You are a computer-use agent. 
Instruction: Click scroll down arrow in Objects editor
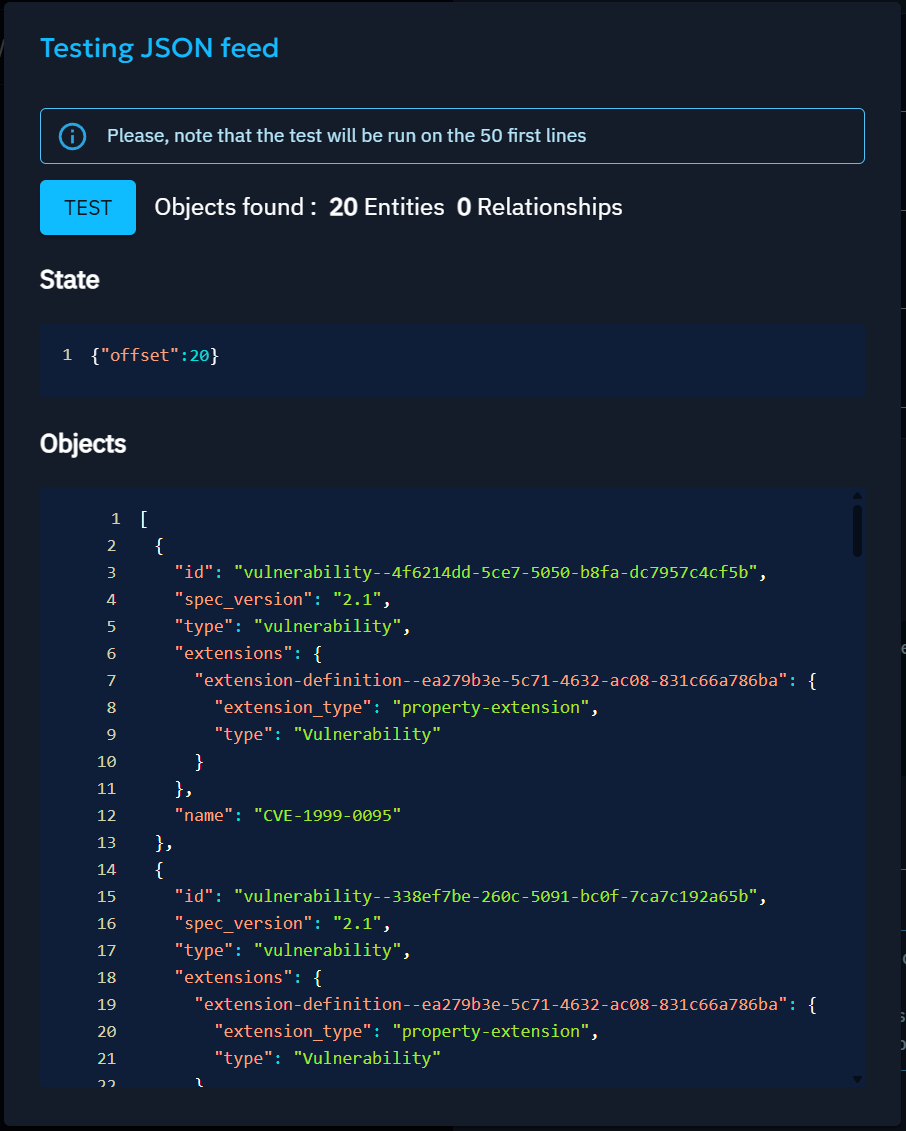(856, 1079)
